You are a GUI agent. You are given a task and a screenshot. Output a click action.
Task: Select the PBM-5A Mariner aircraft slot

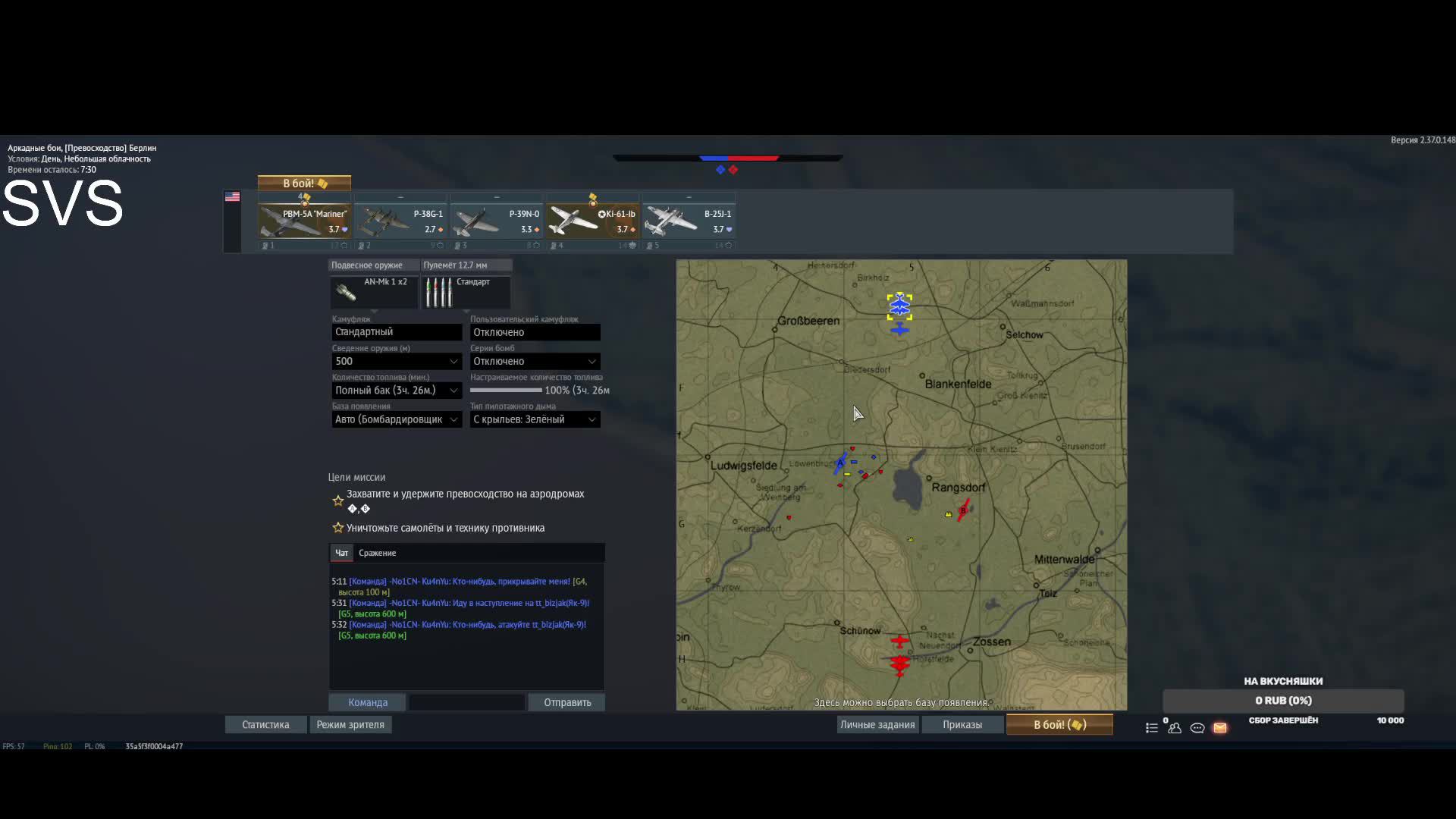point(305,221)
